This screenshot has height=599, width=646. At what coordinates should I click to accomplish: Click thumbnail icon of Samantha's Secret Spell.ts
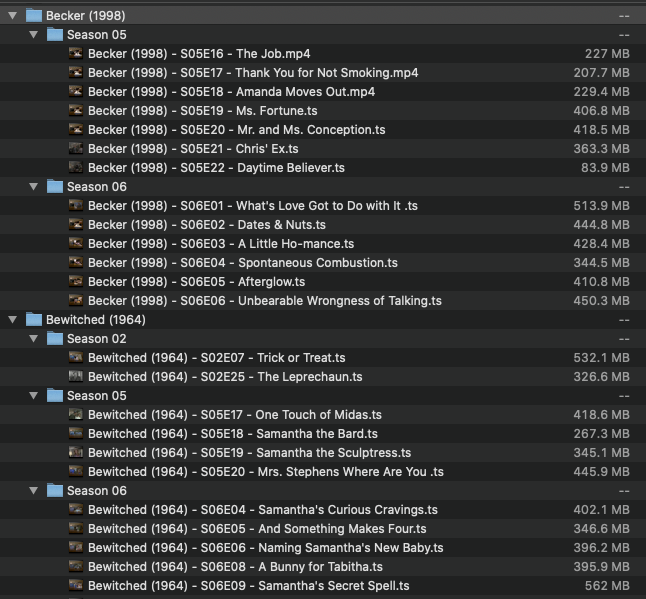76,585
